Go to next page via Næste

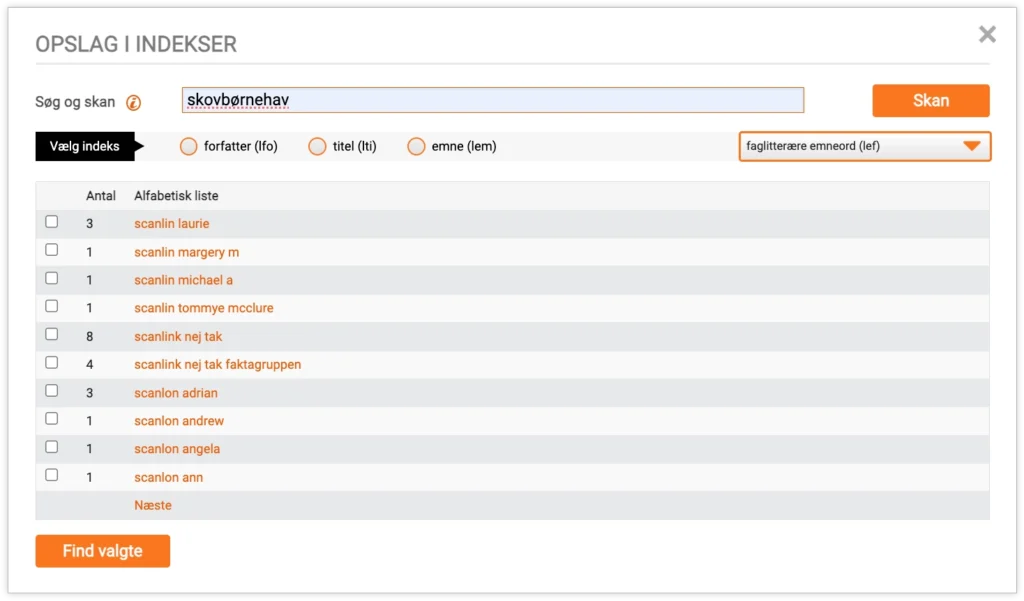[153, 505]
